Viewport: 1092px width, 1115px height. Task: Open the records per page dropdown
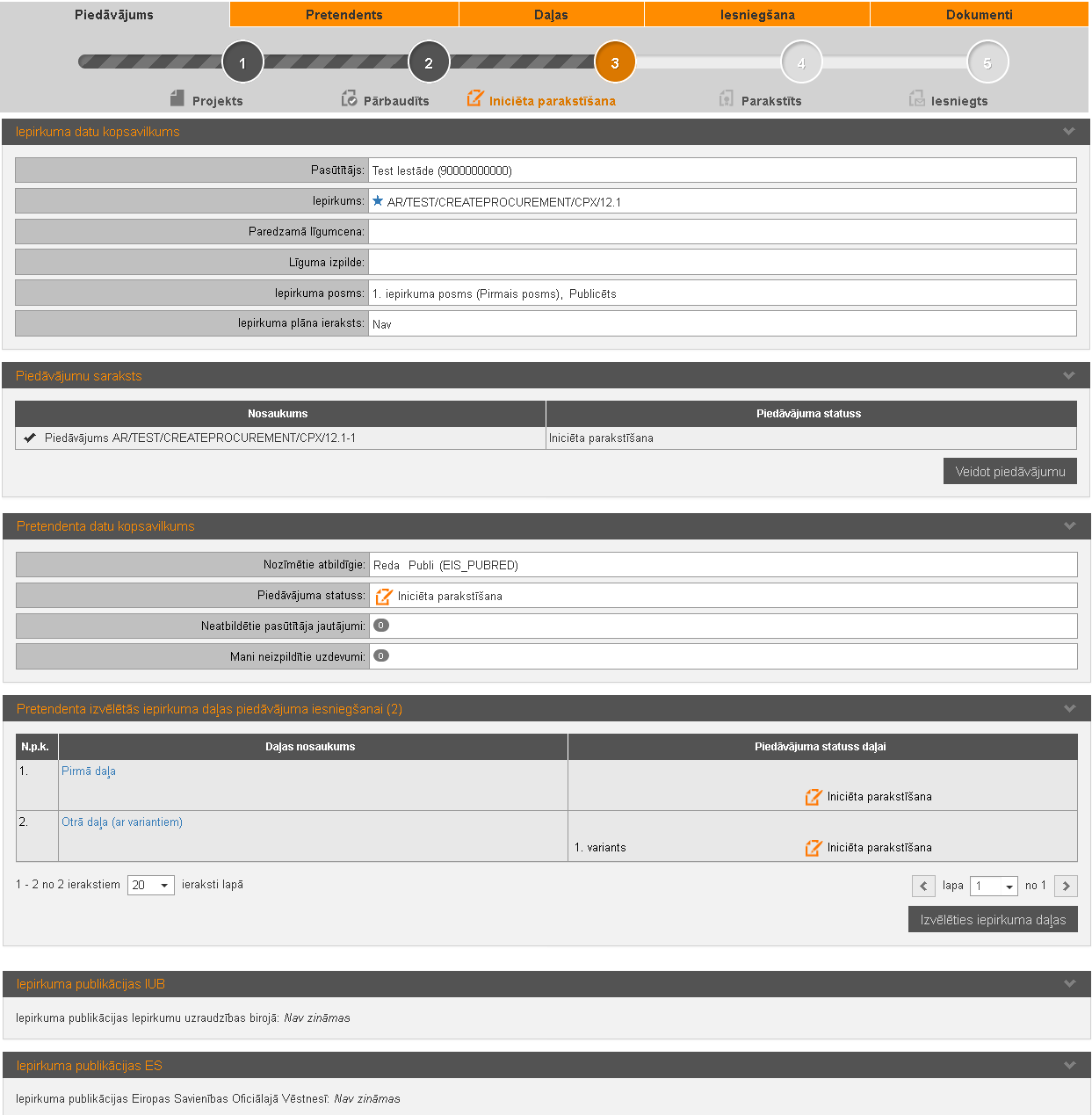pos(151,885)
